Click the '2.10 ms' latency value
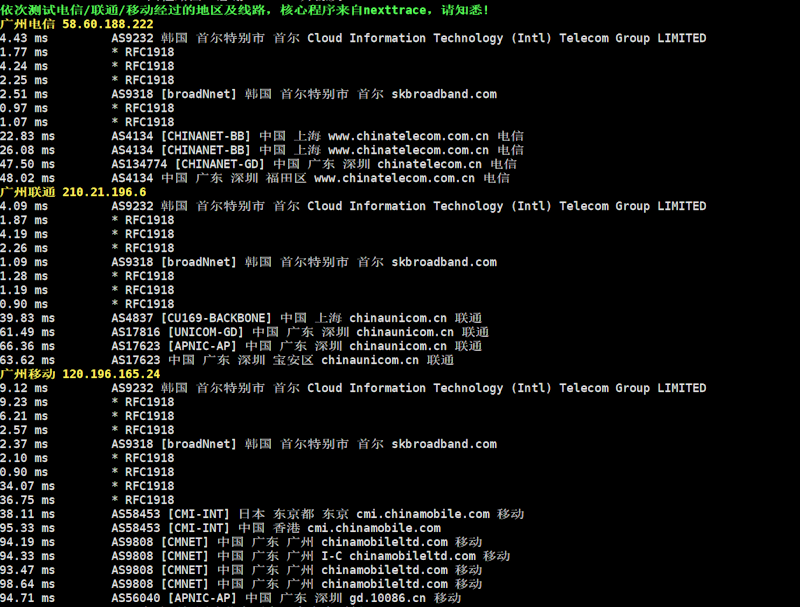Screen dimensions: 800x607 tap(24, 458)
